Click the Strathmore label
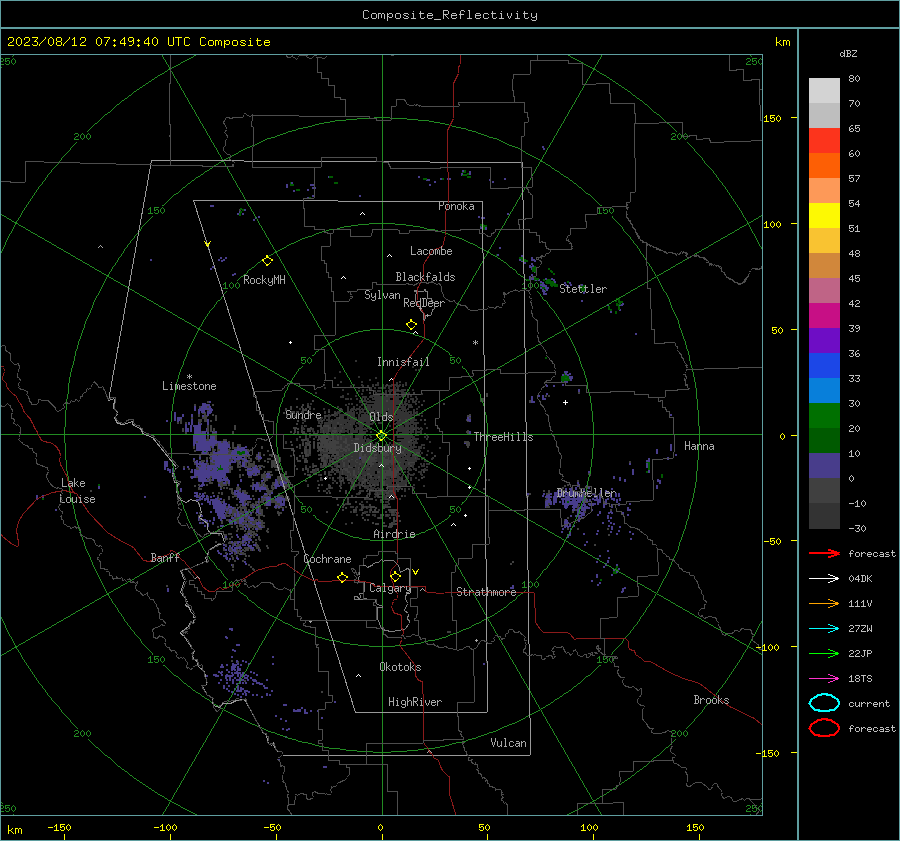Image resolution: width=900 pixels, height=841 pixels. click(486, 592)
